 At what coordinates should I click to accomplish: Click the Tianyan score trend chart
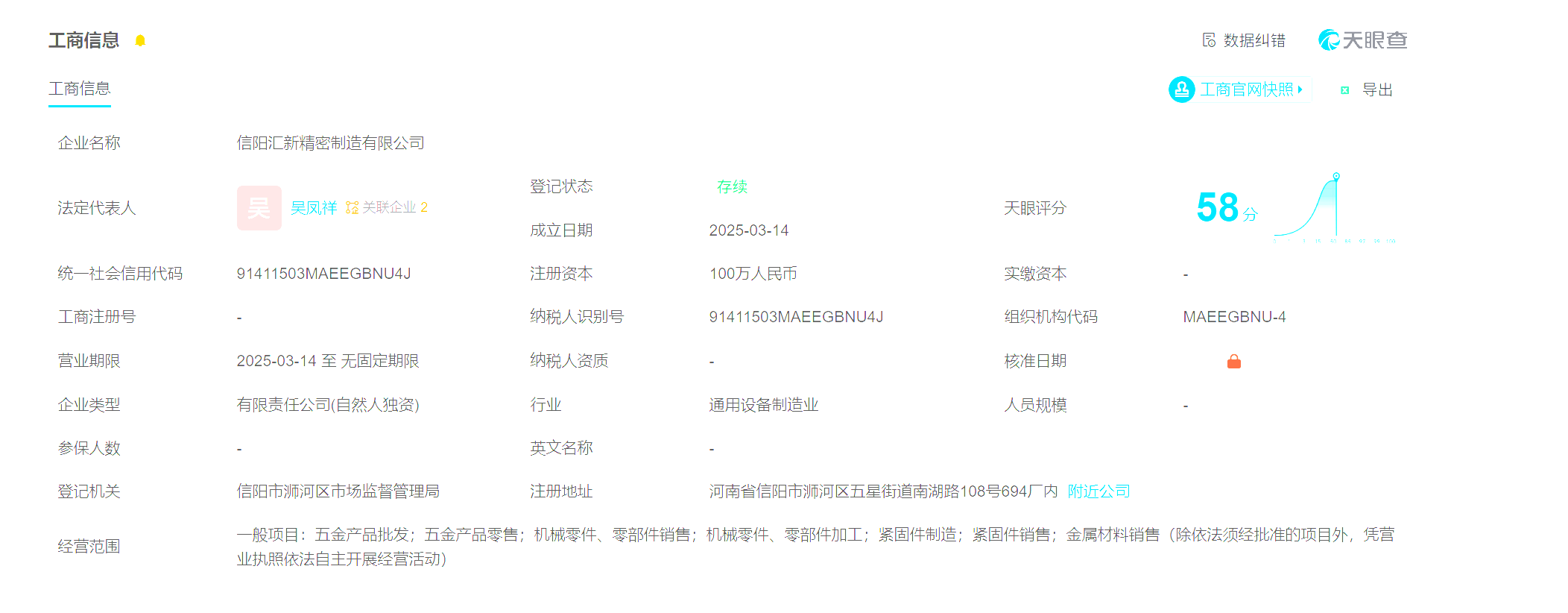1334,207
